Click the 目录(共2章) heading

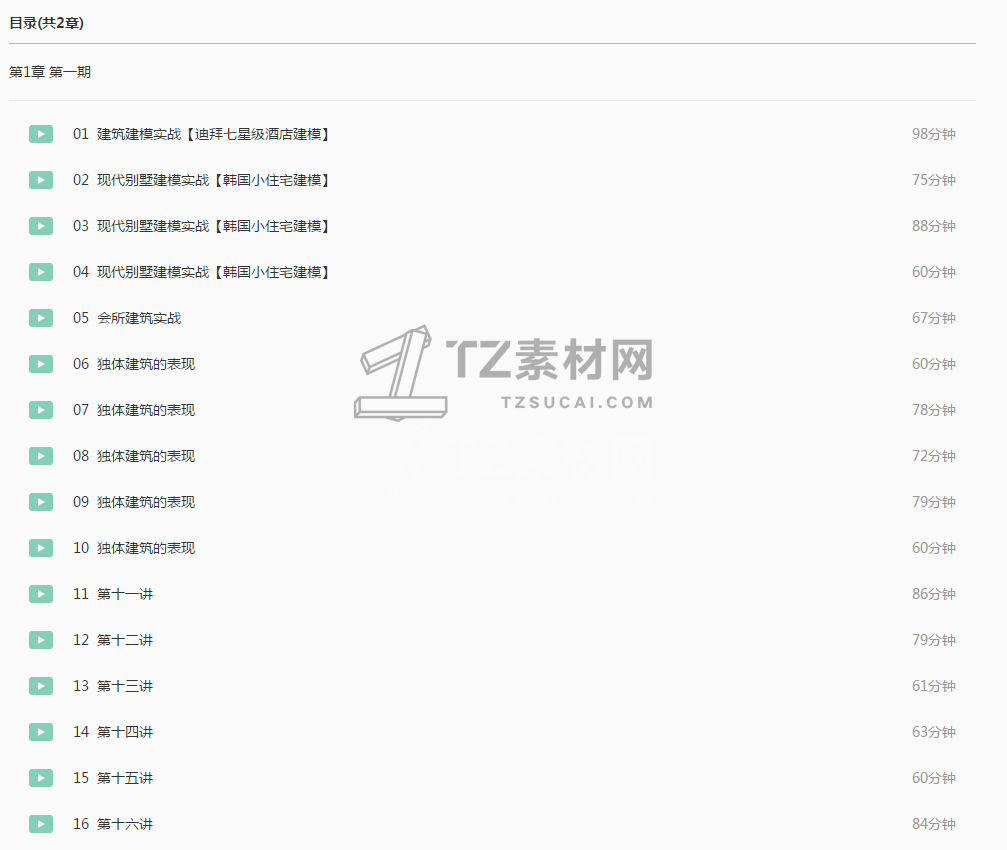pyautogui.click(x=46, y=23)
